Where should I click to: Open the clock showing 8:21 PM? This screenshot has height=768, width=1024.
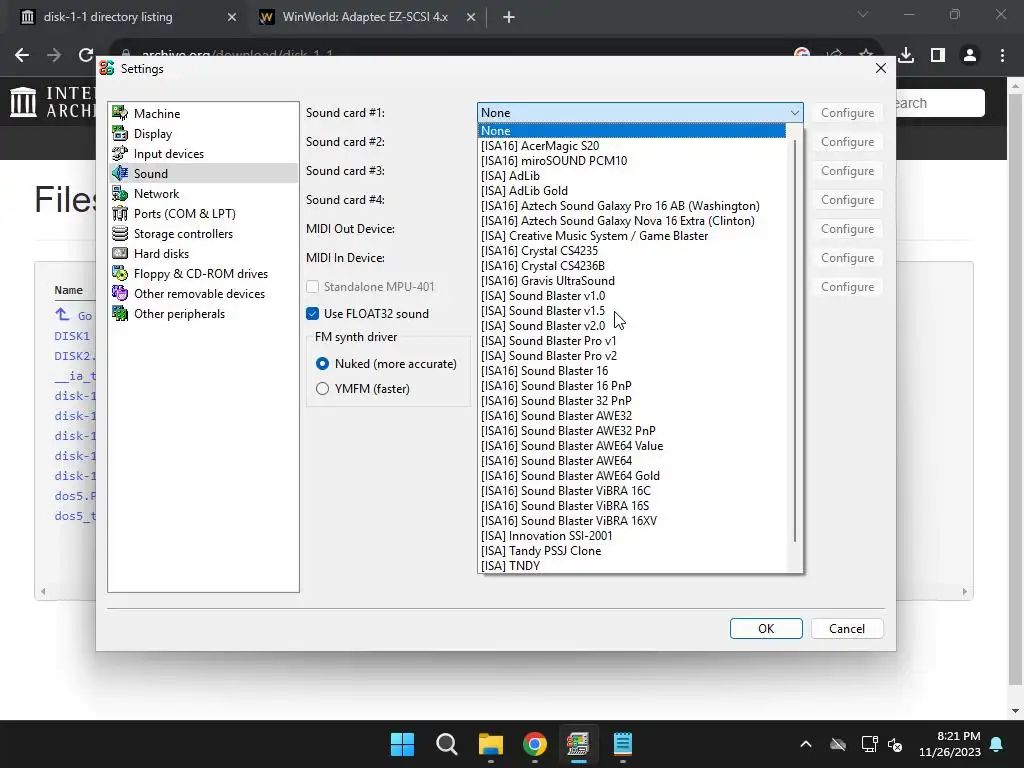pyautogui.click(x=950, y=744)
